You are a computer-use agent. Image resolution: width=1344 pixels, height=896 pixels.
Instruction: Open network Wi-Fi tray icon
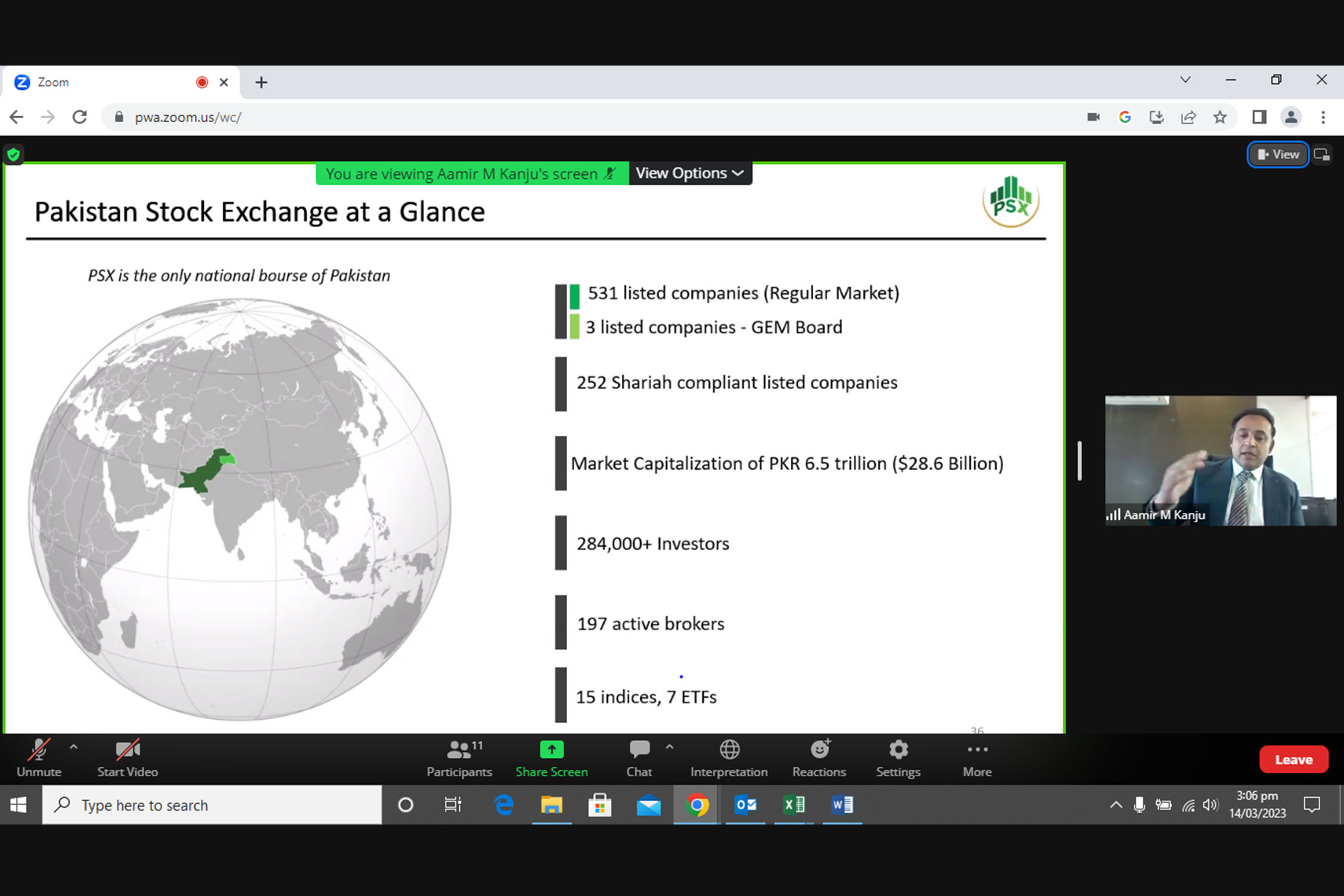pyautogui.click(x=1188, y=805)
